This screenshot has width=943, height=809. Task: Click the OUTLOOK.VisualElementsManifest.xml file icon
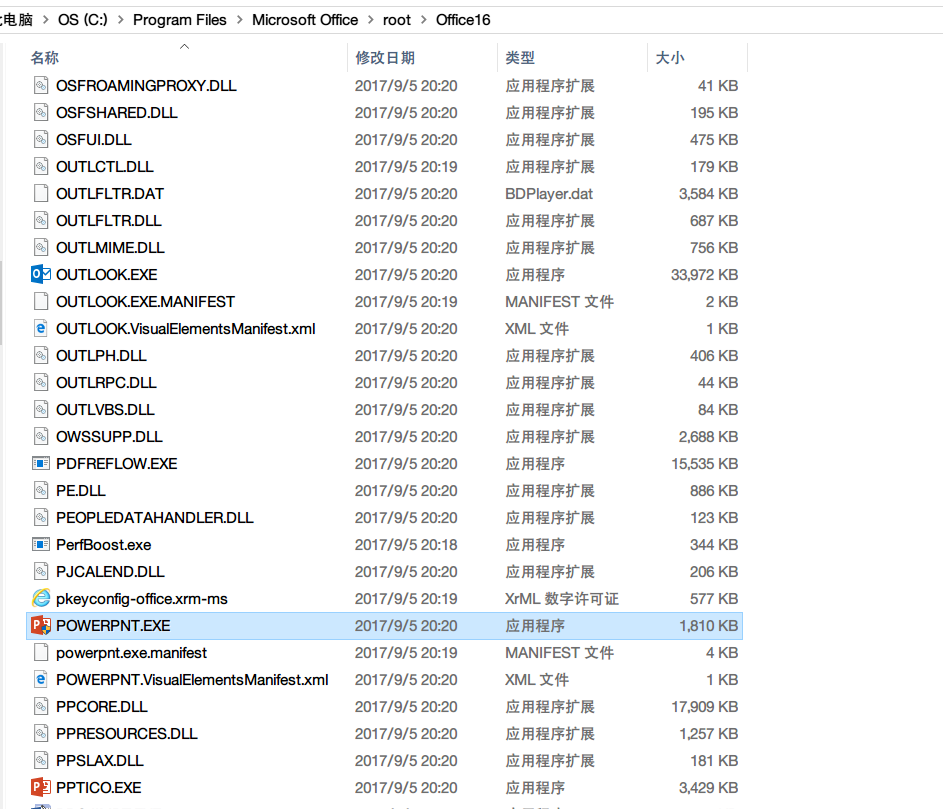[x=41, y=328]
